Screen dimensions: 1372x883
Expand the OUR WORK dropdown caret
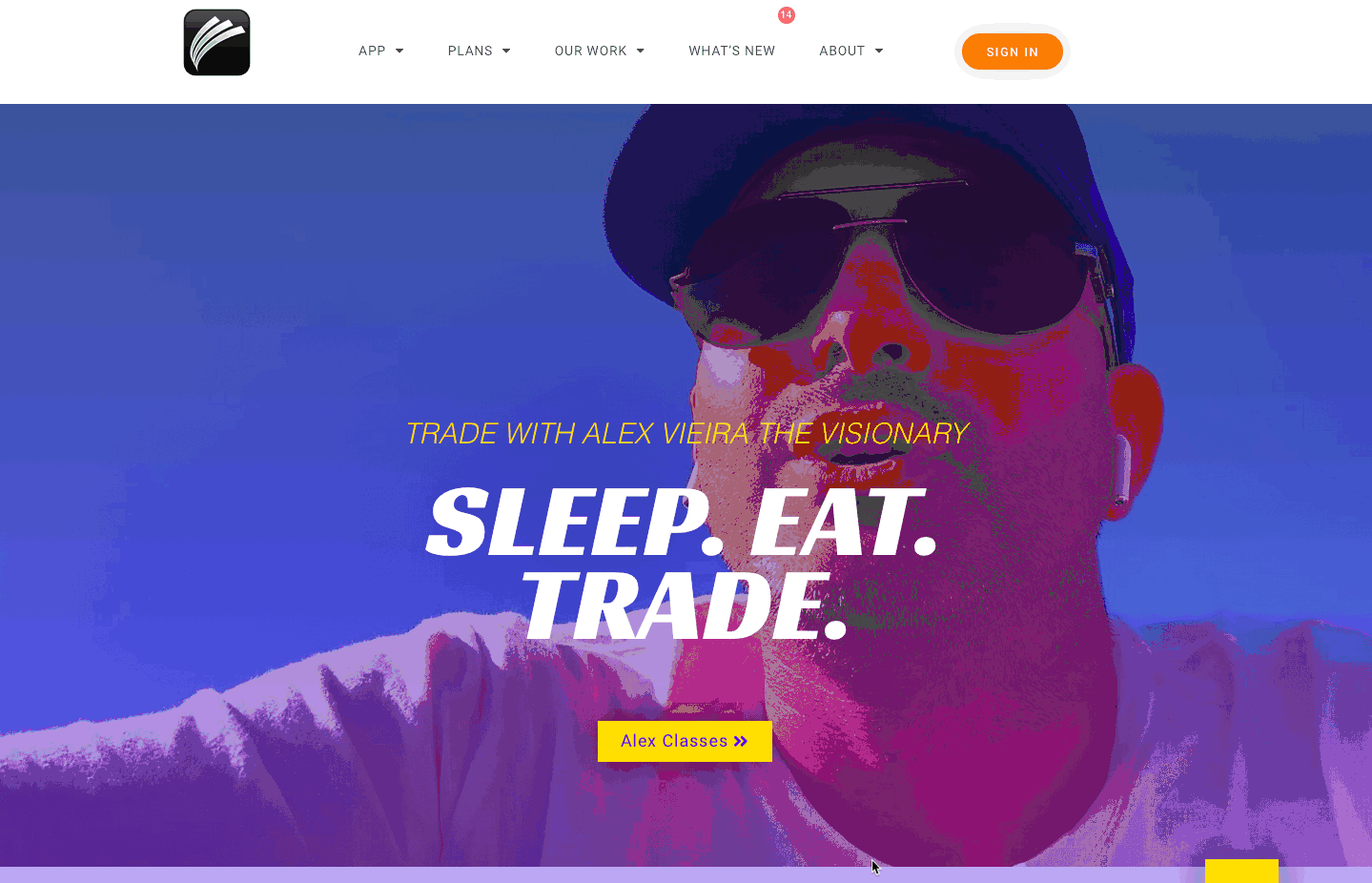pos(641,51)
